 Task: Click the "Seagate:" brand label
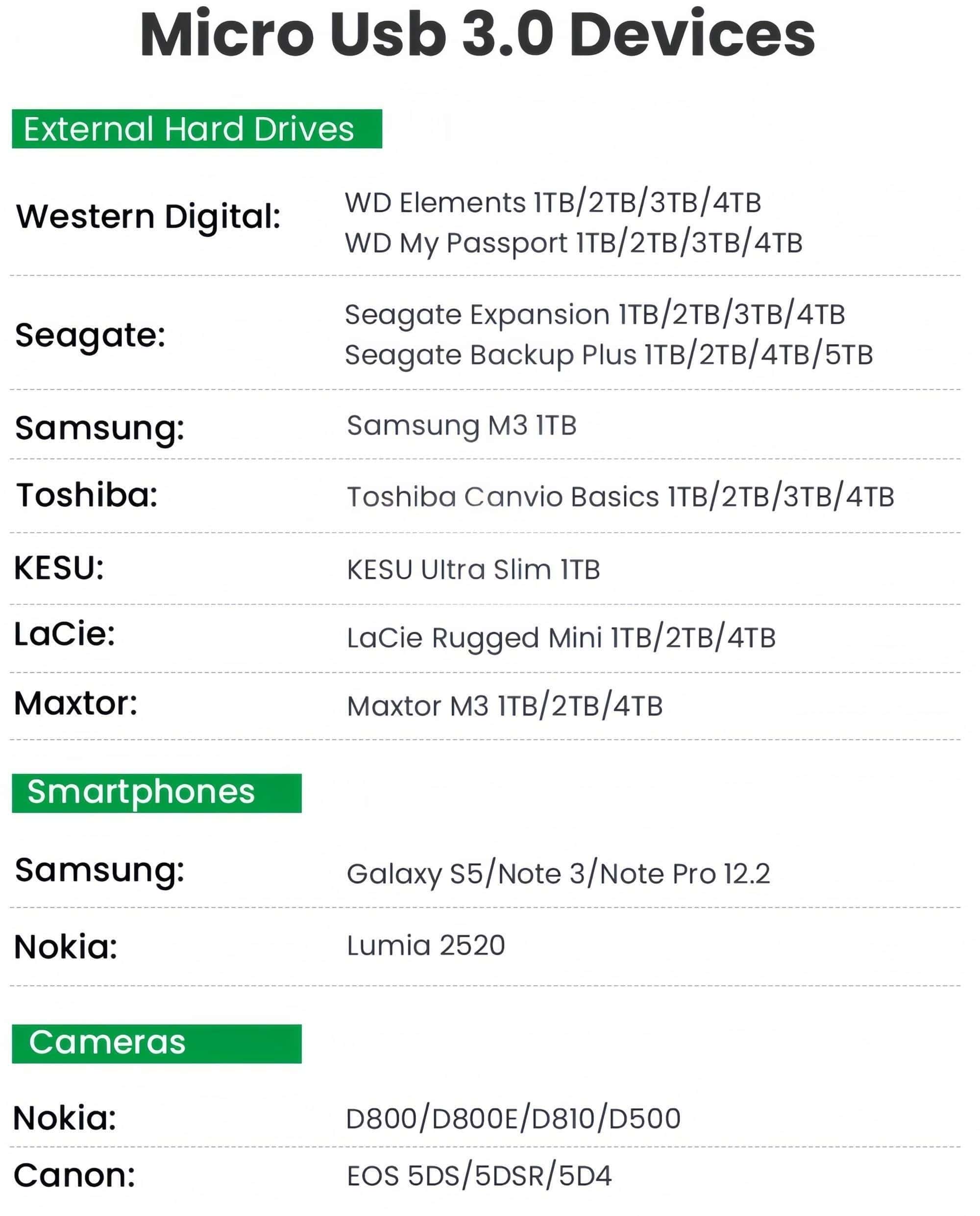point(90,335)
